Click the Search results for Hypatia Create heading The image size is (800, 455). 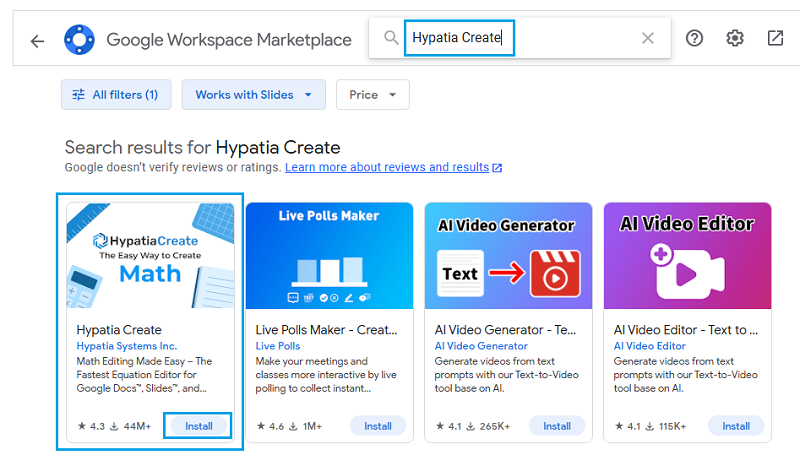tap(203, 147)
